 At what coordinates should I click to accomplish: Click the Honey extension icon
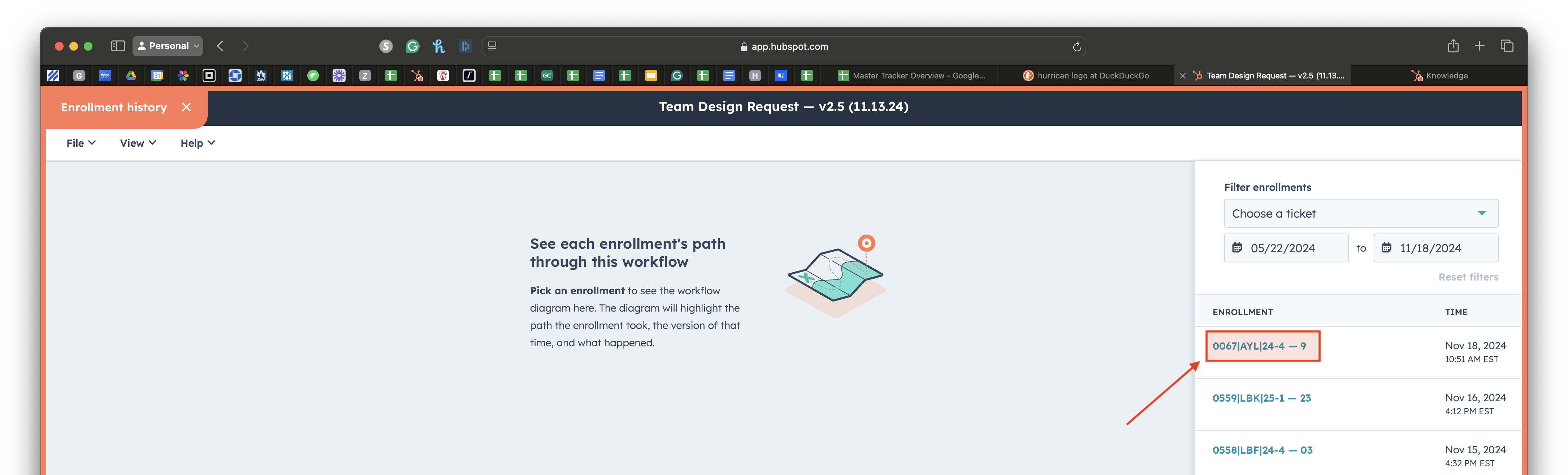(438, 46)
